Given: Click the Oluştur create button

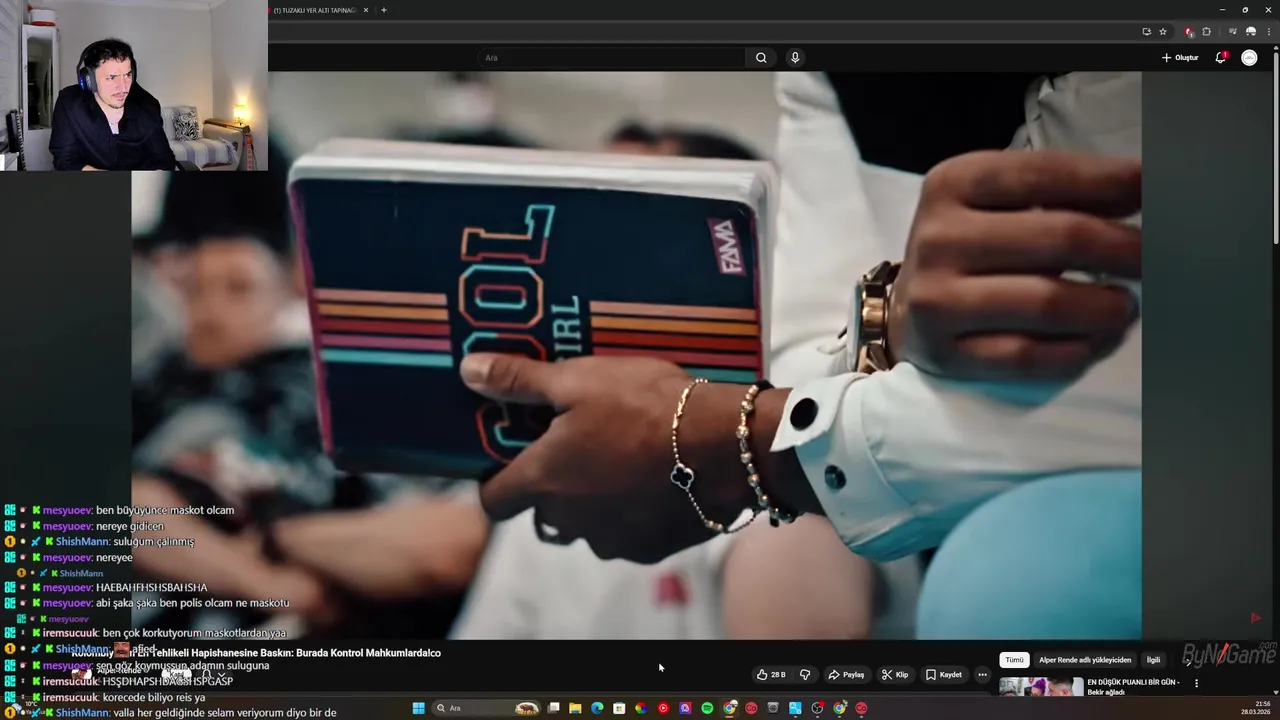Looking at the screenshot, I should pyautogui.click(x=1180, y=58).
